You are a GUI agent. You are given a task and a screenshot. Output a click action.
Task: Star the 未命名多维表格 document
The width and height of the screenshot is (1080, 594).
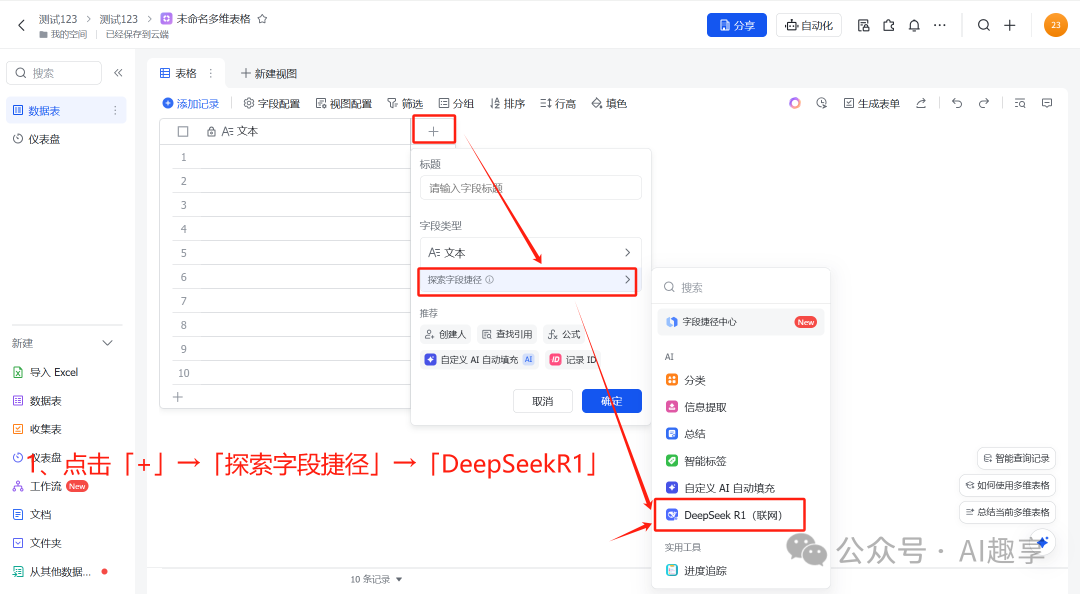[262, 19]
